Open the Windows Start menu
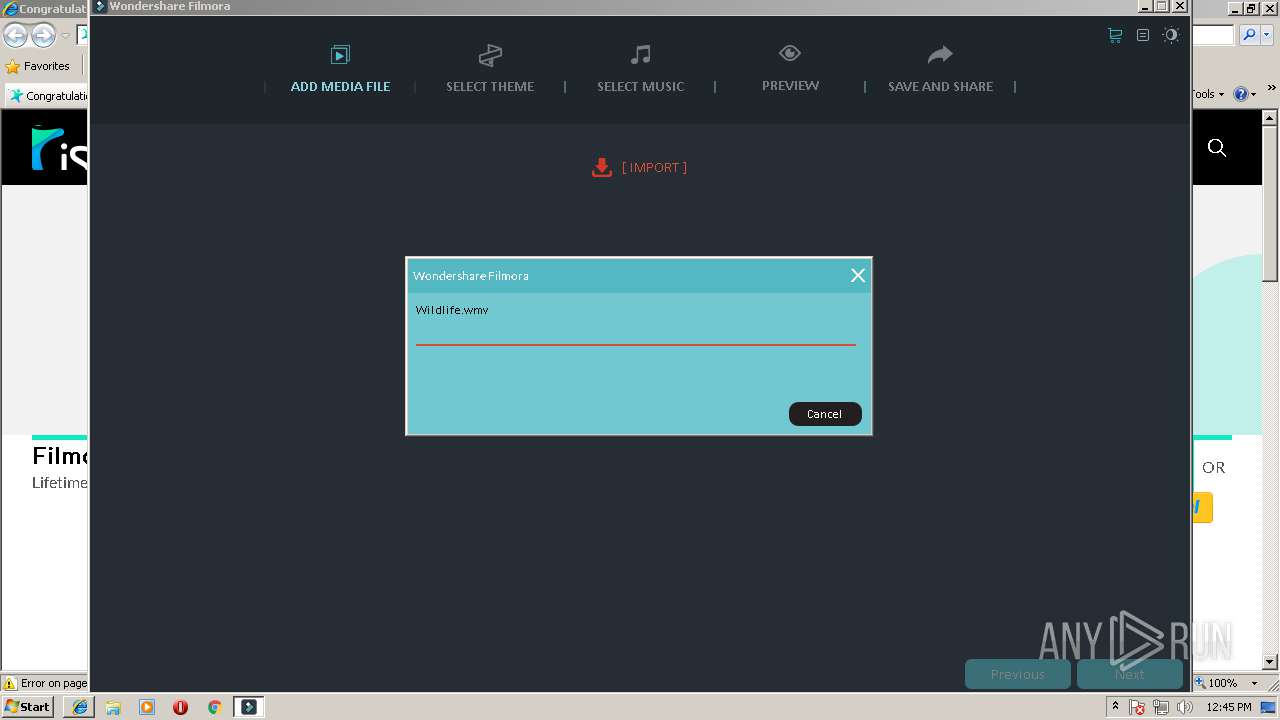 click(28, 707)
